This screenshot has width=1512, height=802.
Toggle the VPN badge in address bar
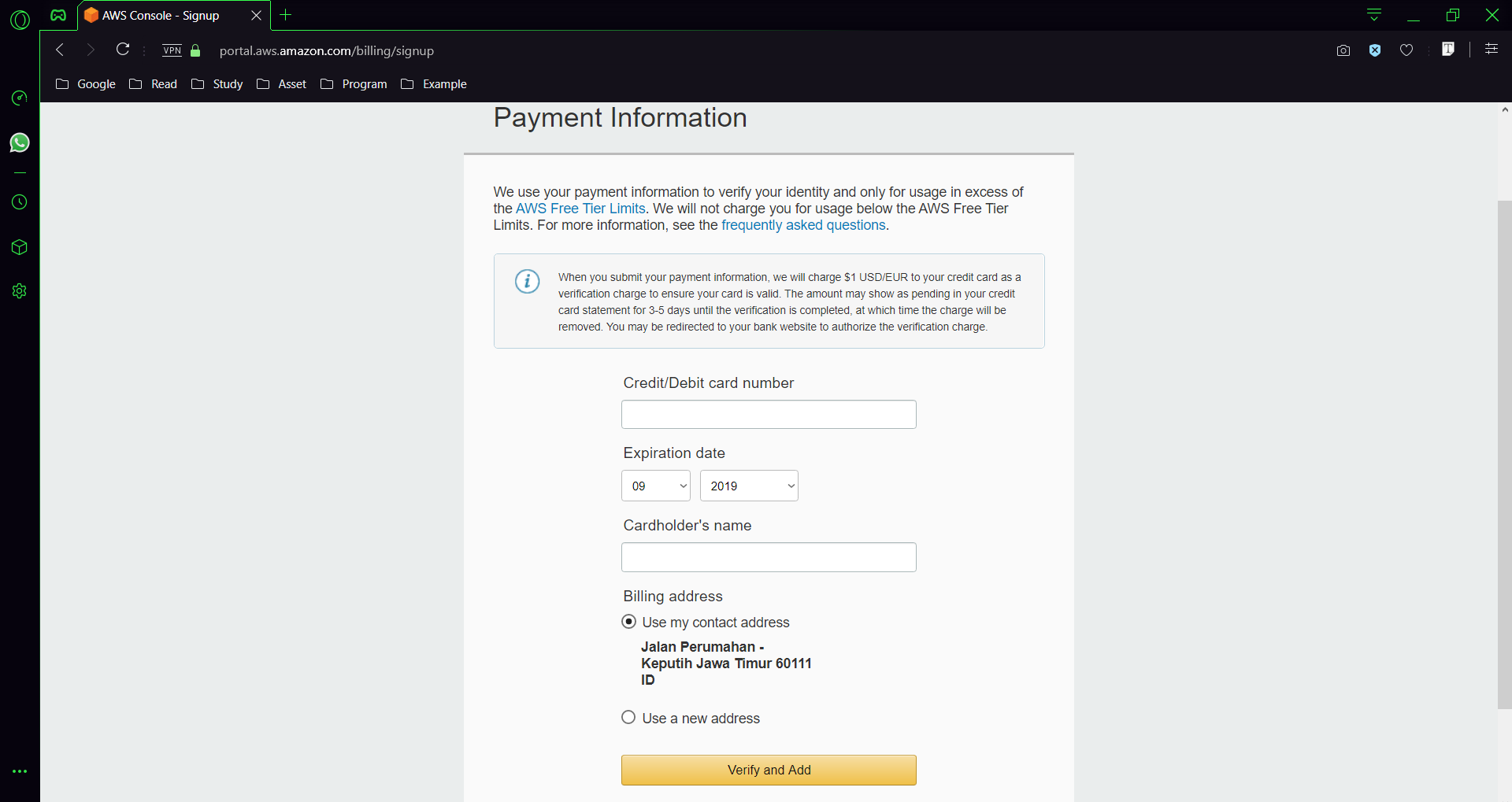[172, 50]
